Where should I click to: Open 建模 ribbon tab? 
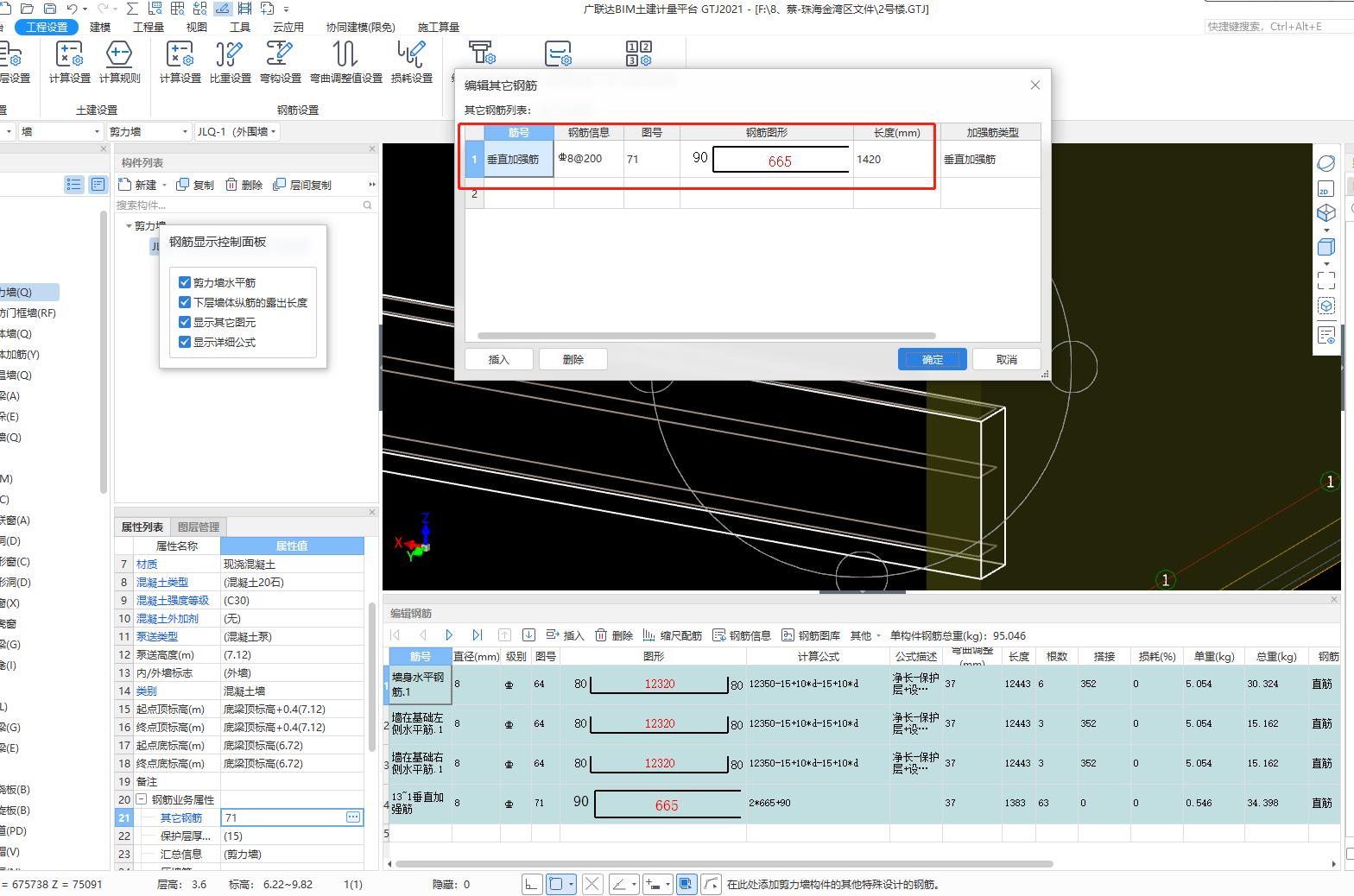100,27
